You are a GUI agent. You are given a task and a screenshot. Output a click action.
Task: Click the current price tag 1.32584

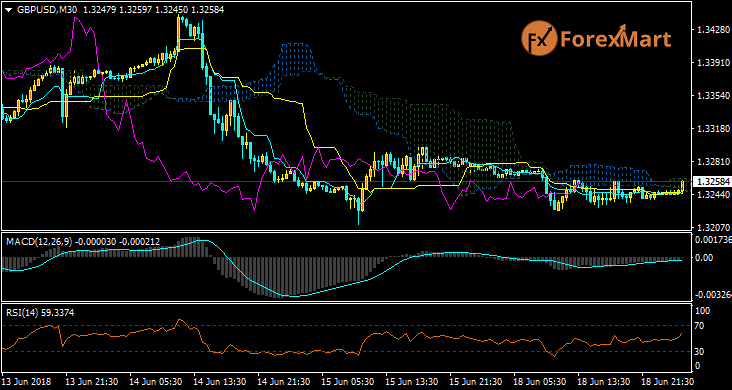(711, 181)
